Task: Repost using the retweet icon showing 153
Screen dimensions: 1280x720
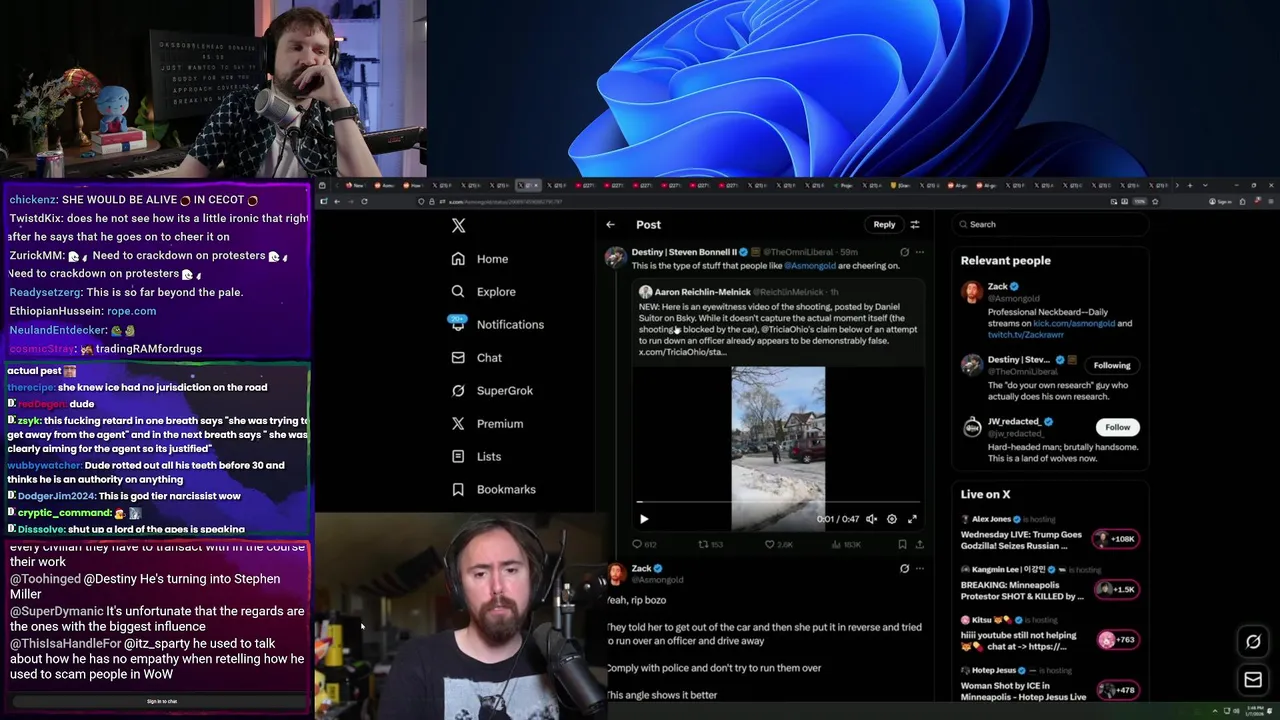Action: coord(703,545)
